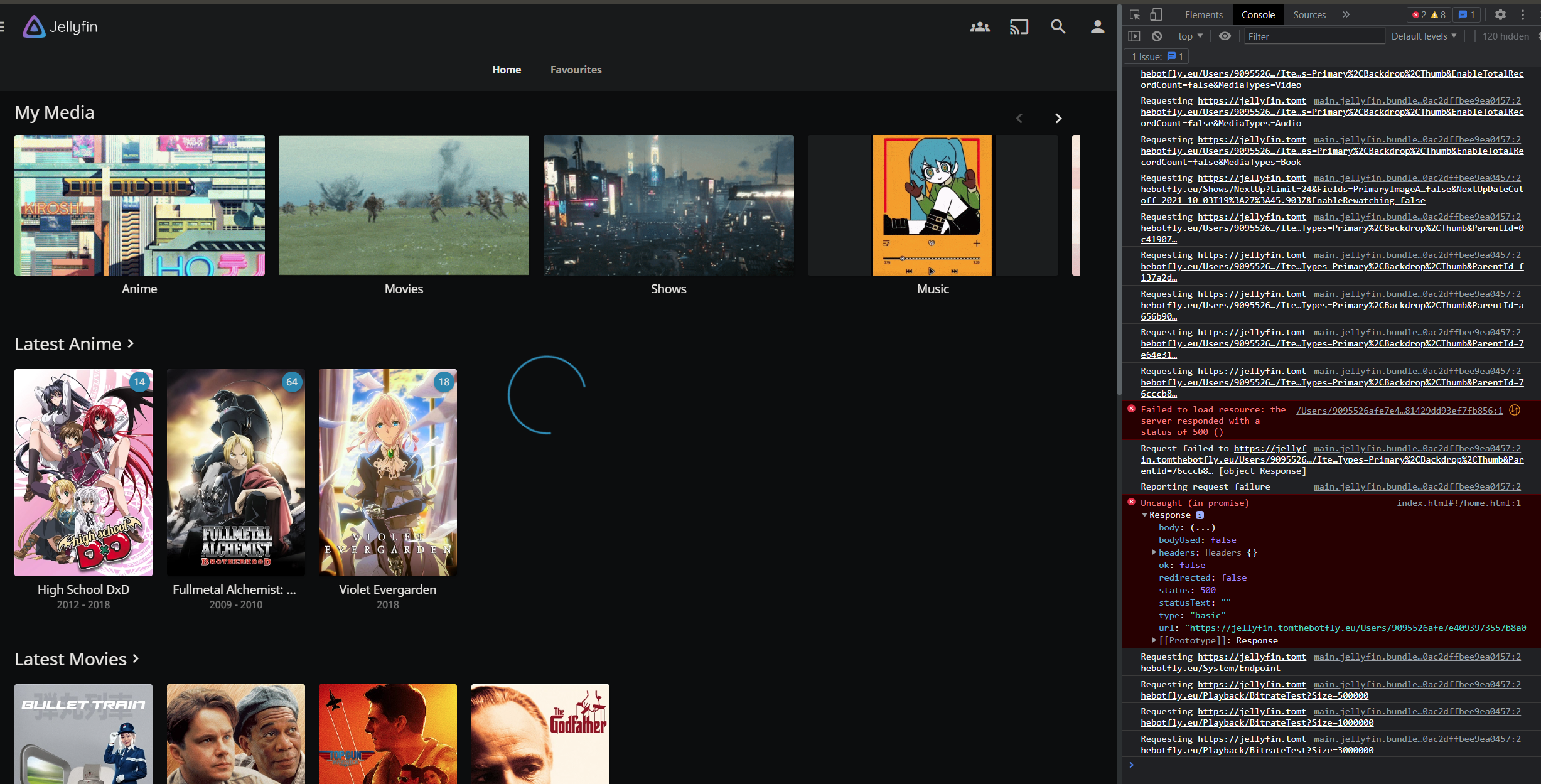Image resolution: width=1541 pixels, height=784 pixels.
Task: Toggle the console sidebar panel
Action: click(1134, 36)
